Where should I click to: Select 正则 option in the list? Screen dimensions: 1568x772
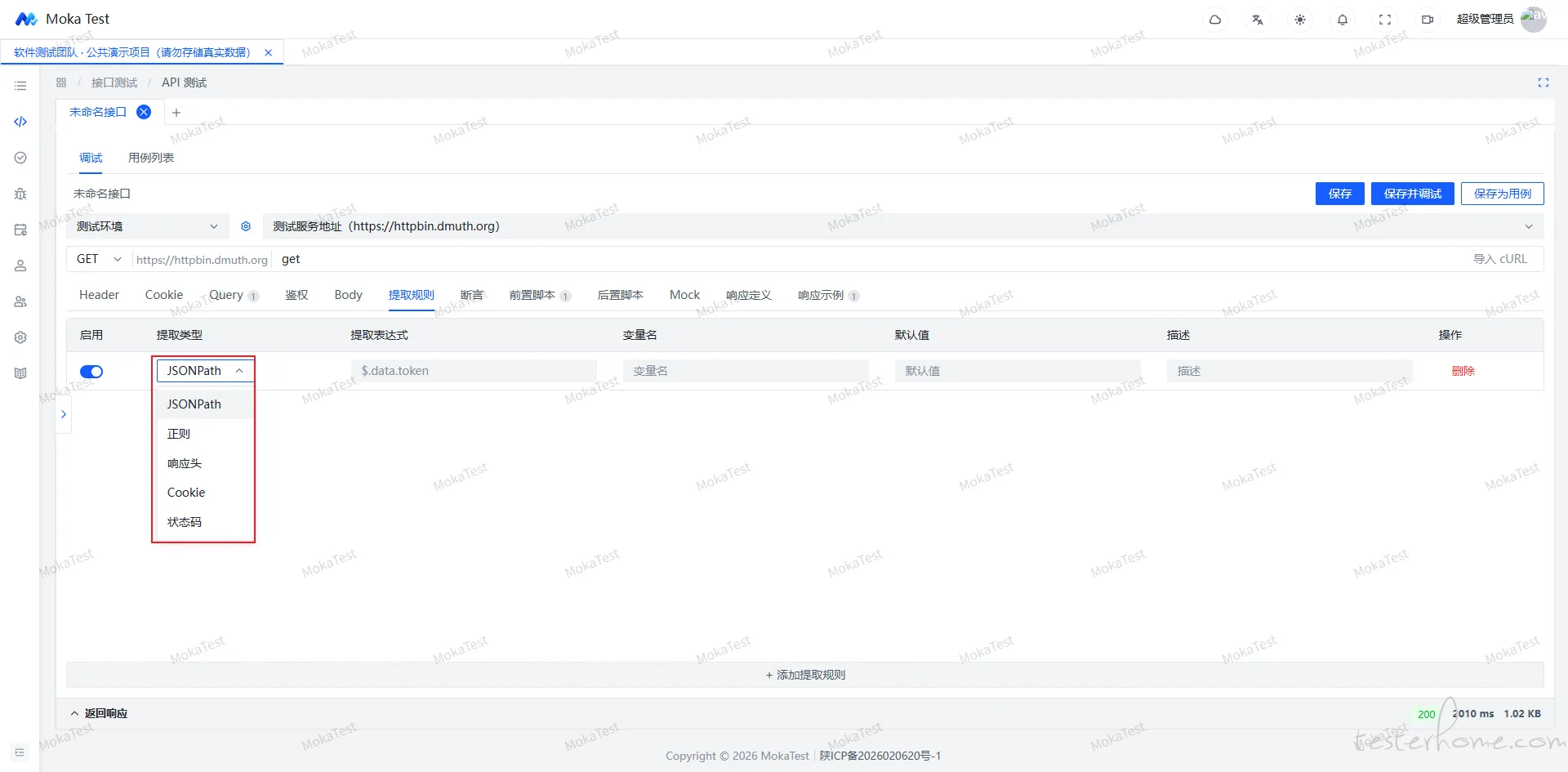click(x=204, y=434)
